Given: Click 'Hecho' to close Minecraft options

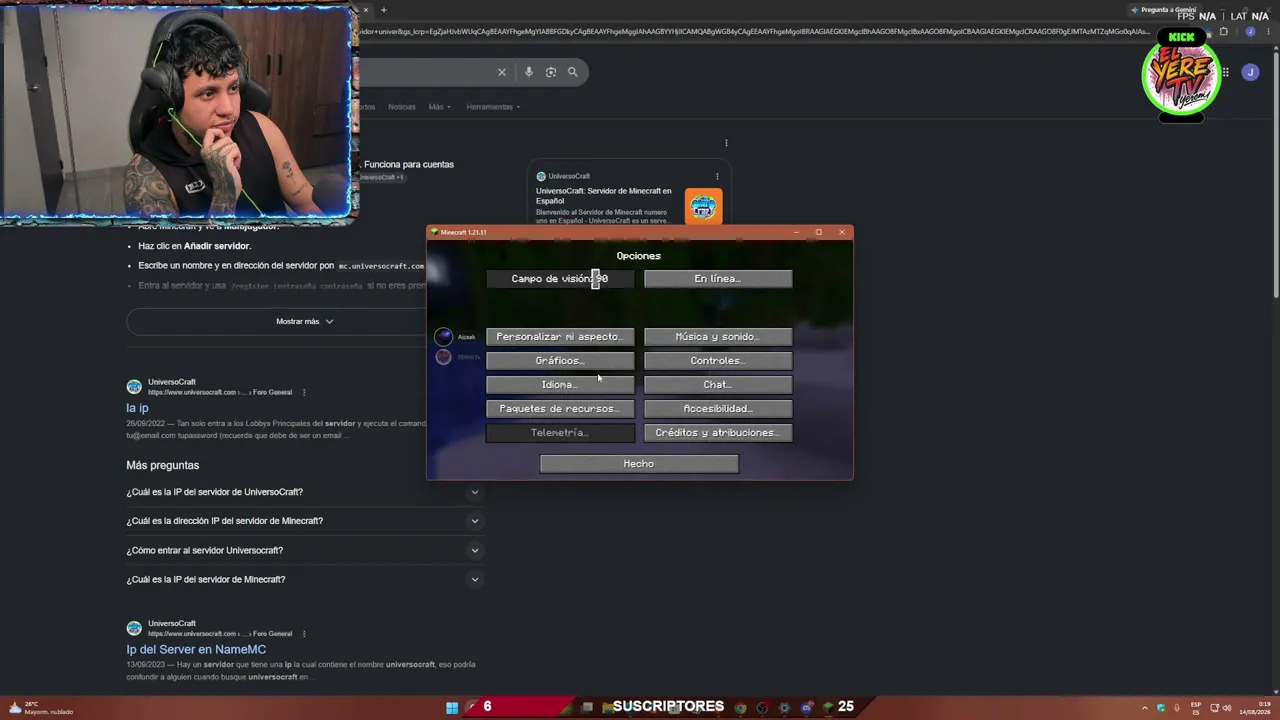Looking at the screenshot, I should click(x=639, y=464).
